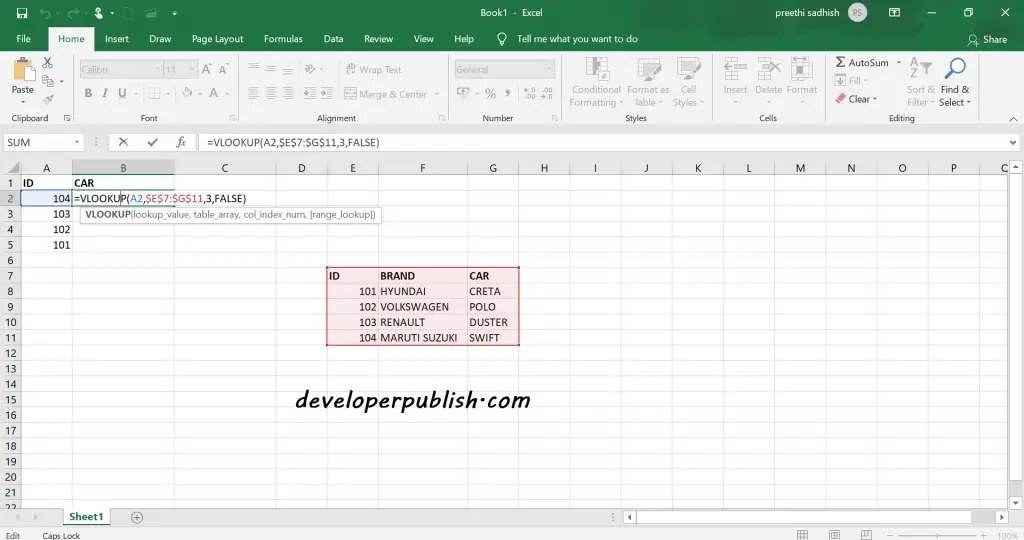
Task: Open the File menu
Action: click(24, 39)
